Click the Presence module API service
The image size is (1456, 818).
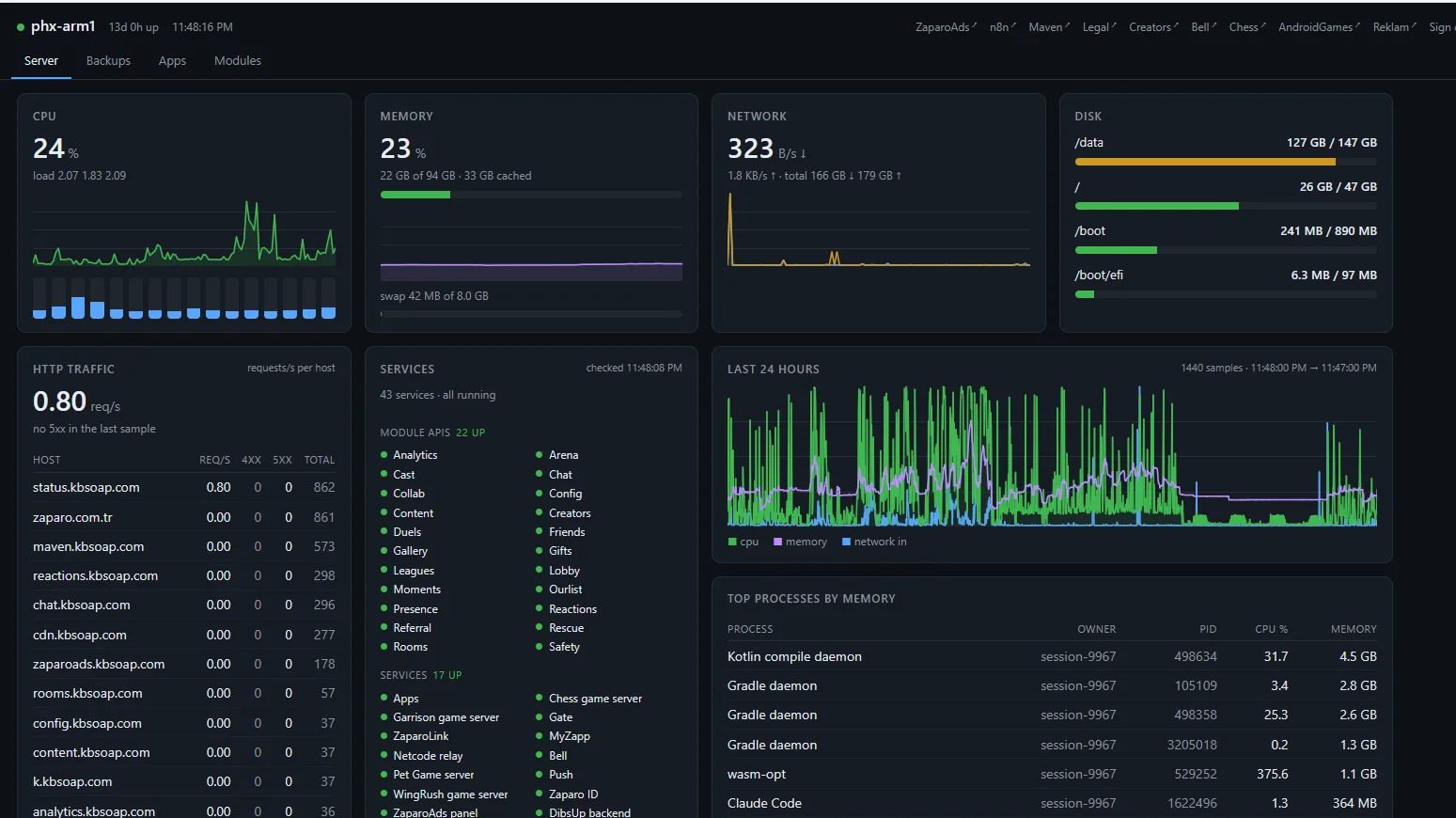point(415,609)
